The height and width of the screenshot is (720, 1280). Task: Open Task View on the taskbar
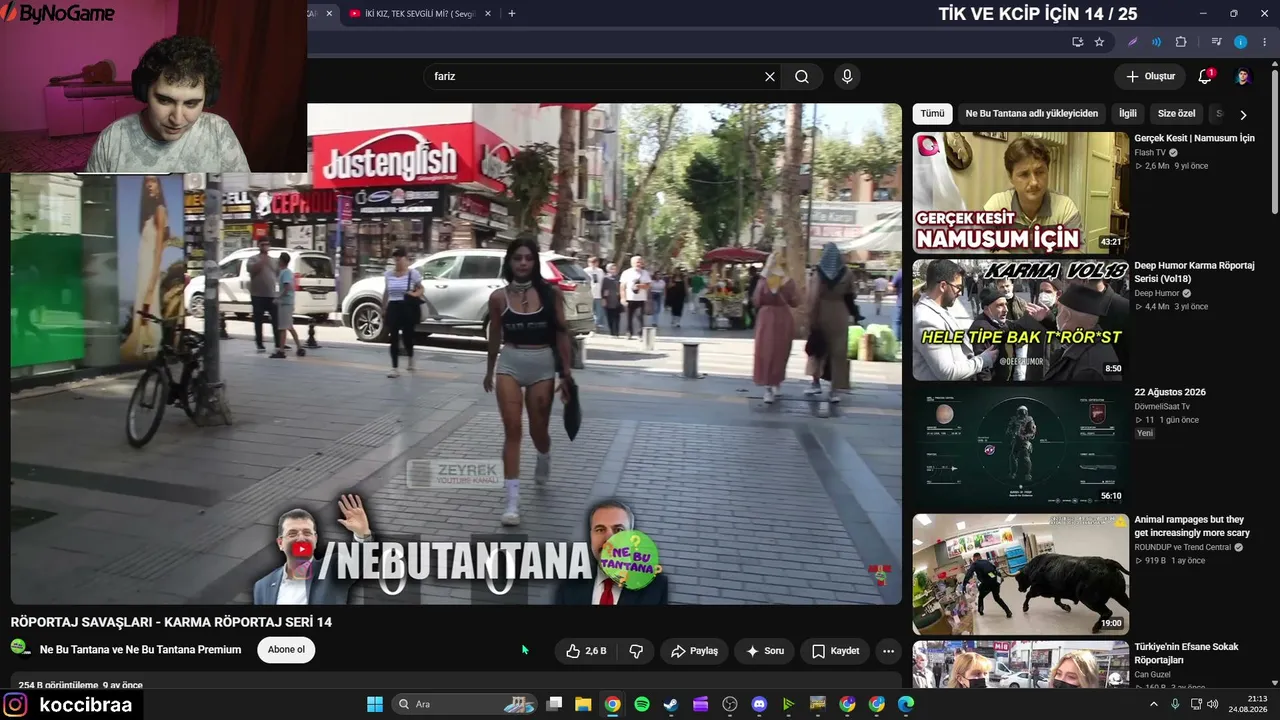(x=554, y=704)
